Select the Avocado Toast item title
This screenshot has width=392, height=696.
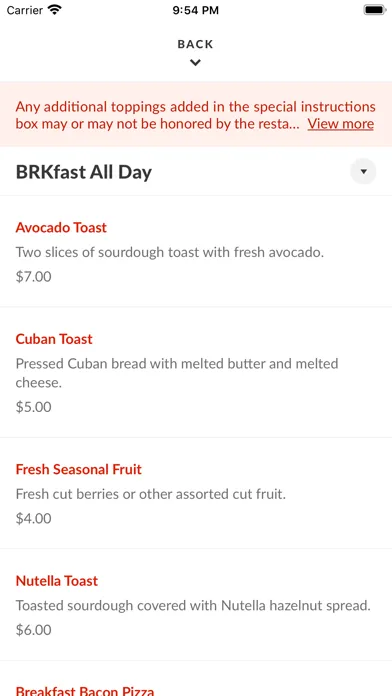click(61, 228)
